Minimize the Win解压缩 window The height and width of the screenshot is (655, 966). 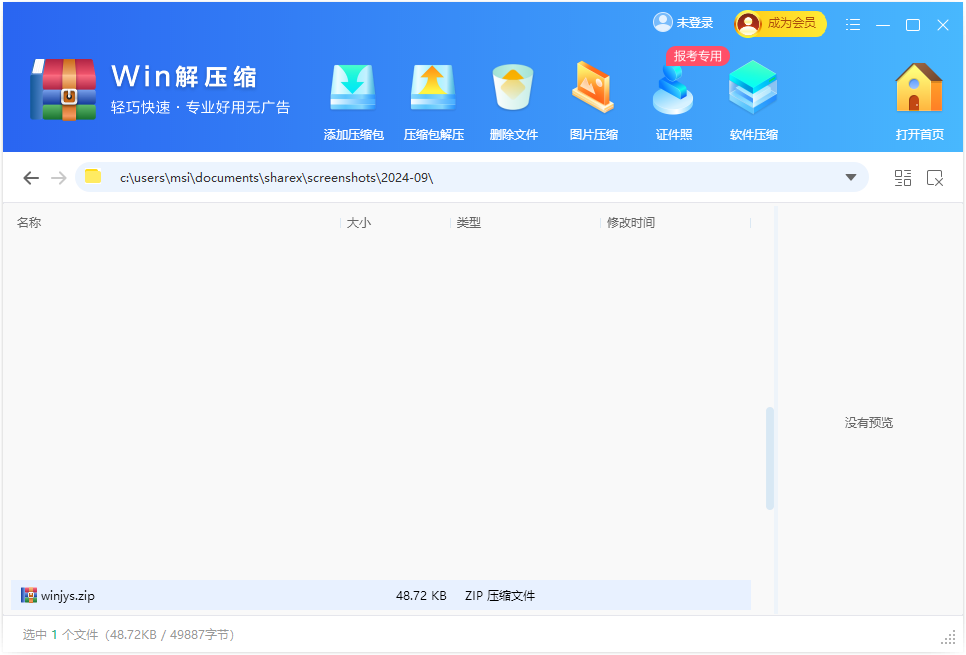(x=883, y=25)
